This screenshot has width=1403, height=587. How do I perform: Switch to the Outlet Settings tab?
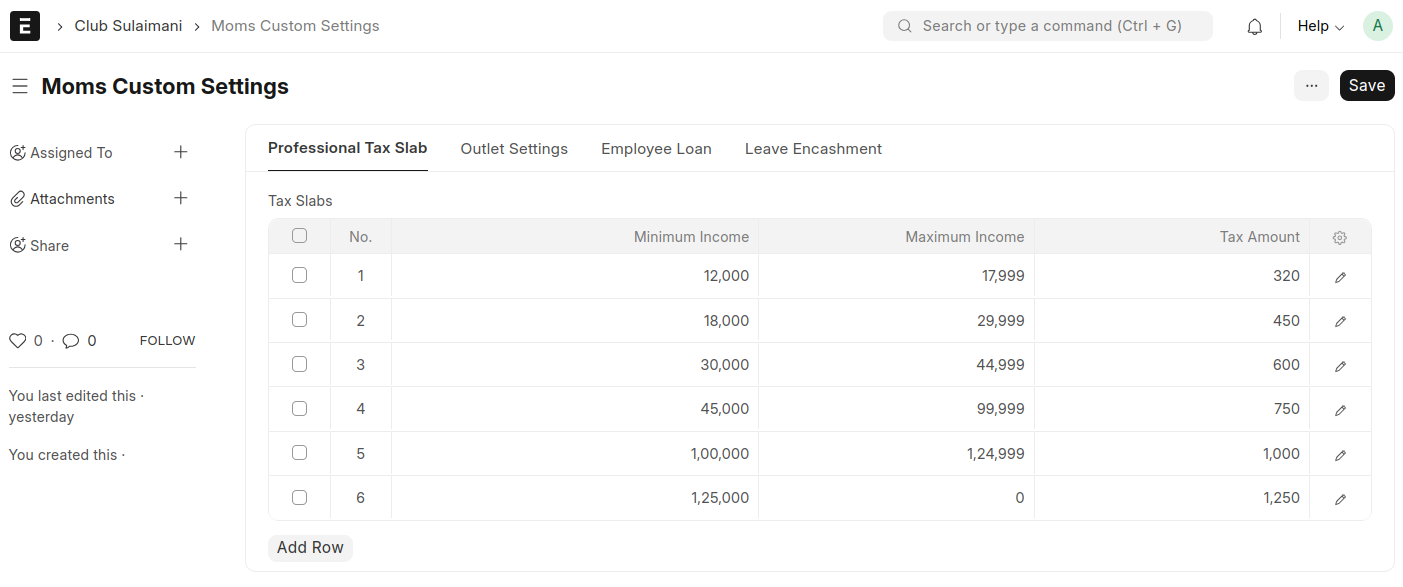[514, 149]
